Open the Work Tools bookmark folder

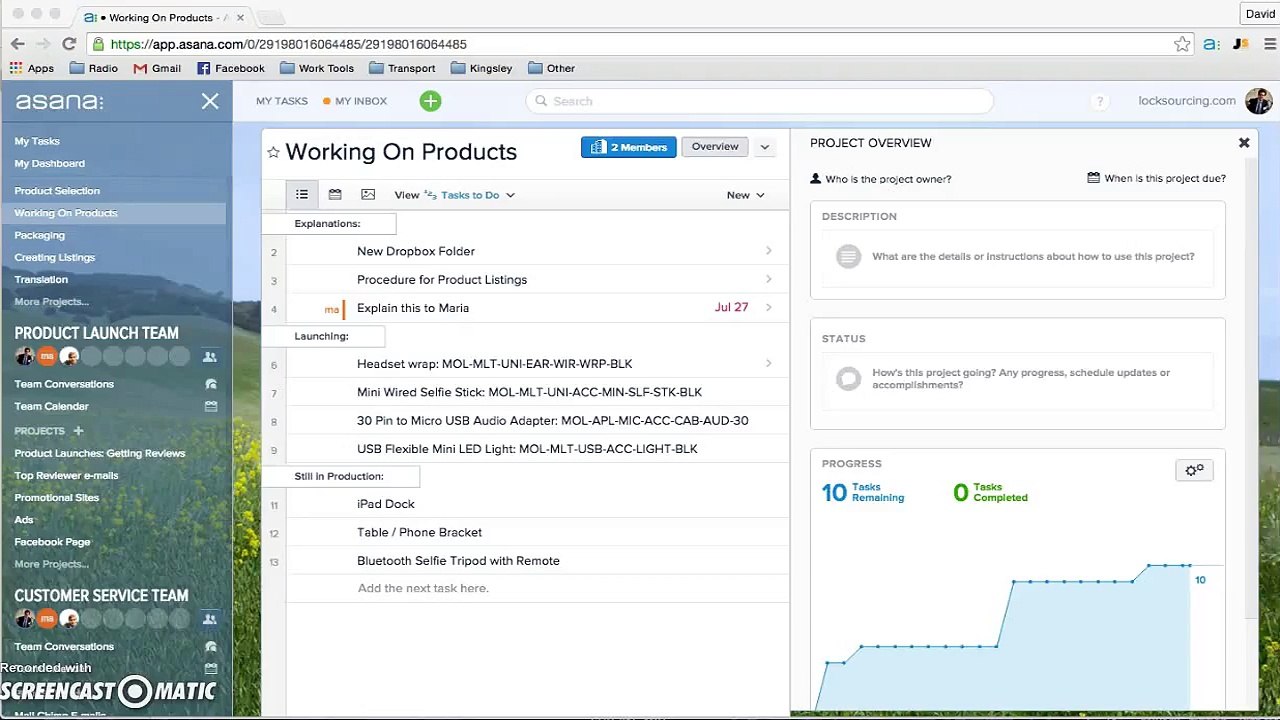(x=317, y=68)
